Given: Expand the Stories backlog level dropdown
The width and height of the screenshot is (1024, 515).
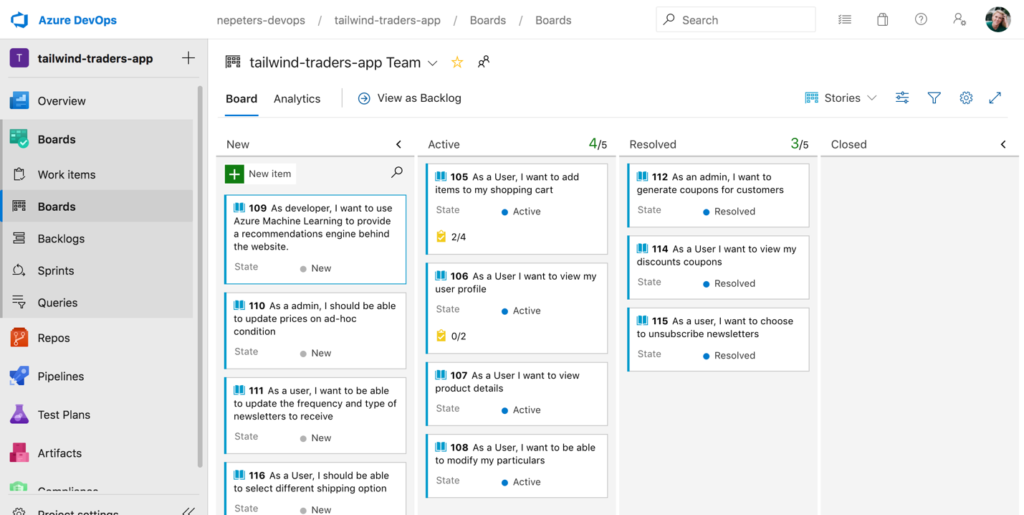Looking at the screenshot, I should 841,98.
